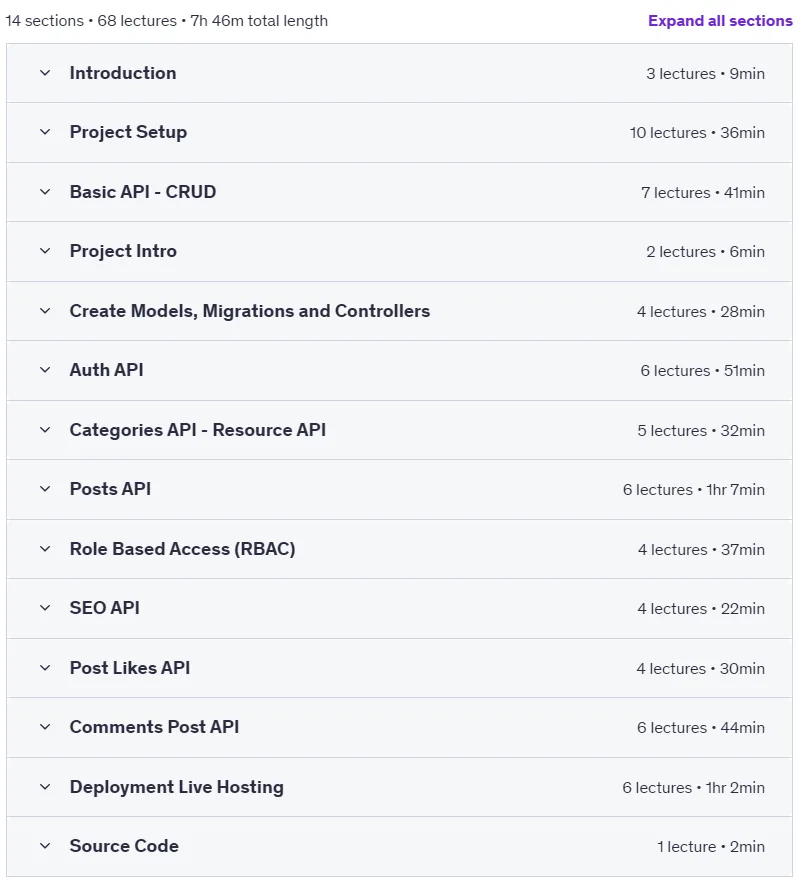Image resolution: width=796 pixels, height=880 pixels.
Task: Click the '10 lectures • 36min' row info
Action: pyautogui.click(x=697, y=133)
